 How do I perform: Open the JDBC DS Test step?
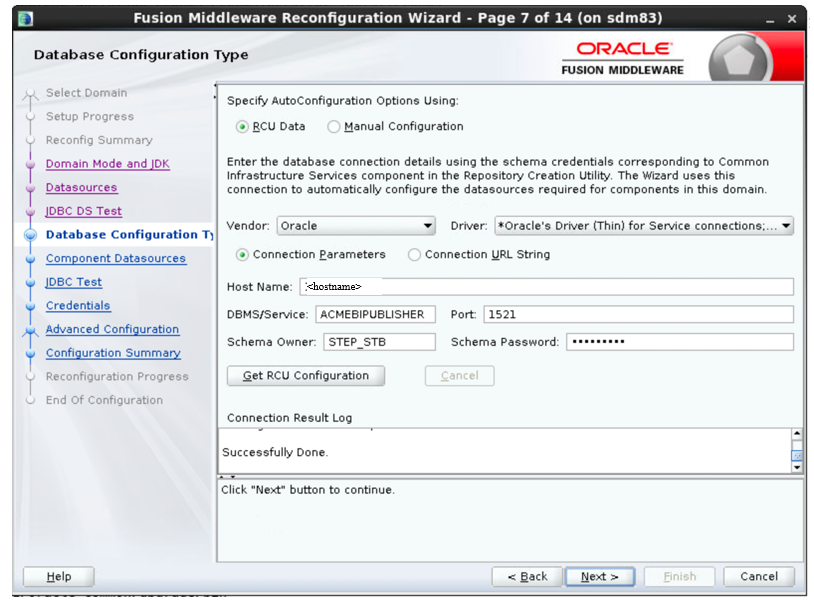click(x=84, y=211)
